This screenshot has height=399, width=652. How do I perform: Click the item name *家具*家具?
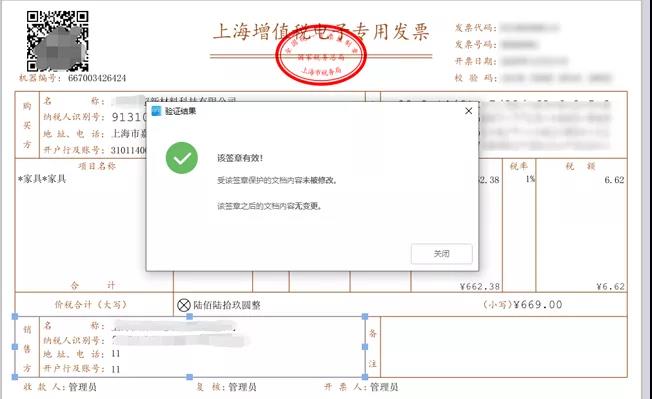pos(42,179)
